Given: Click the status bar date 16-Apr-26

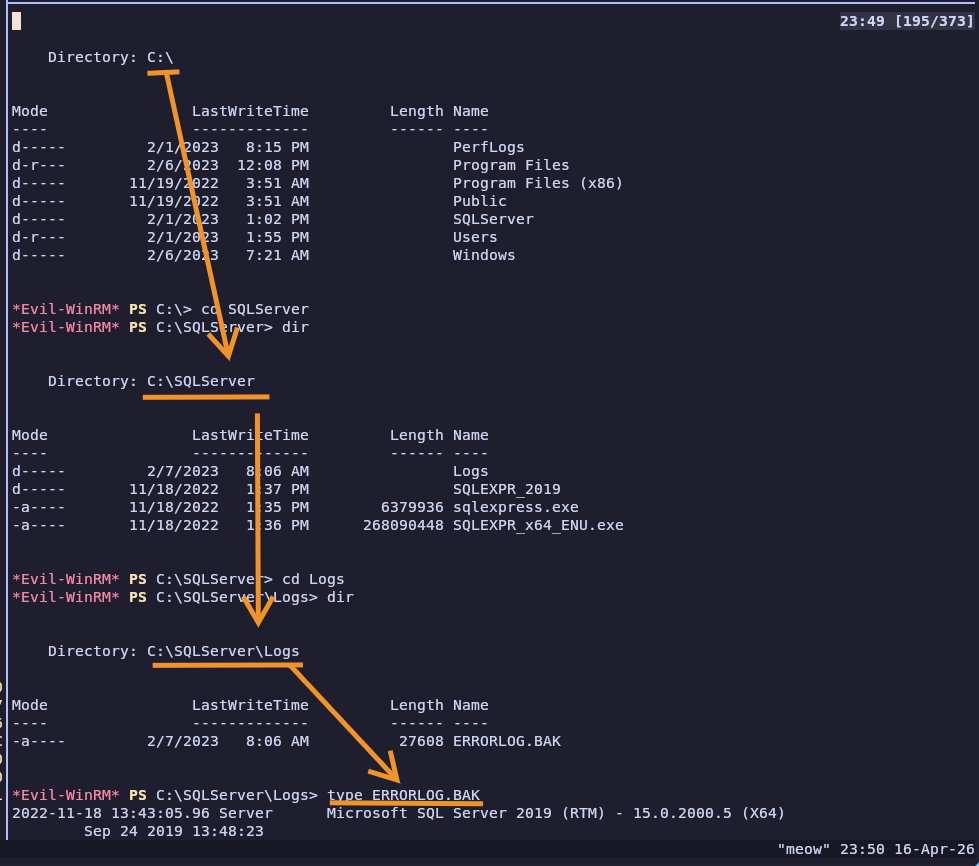Looking at the screenshot, I should tap(933, 850).
